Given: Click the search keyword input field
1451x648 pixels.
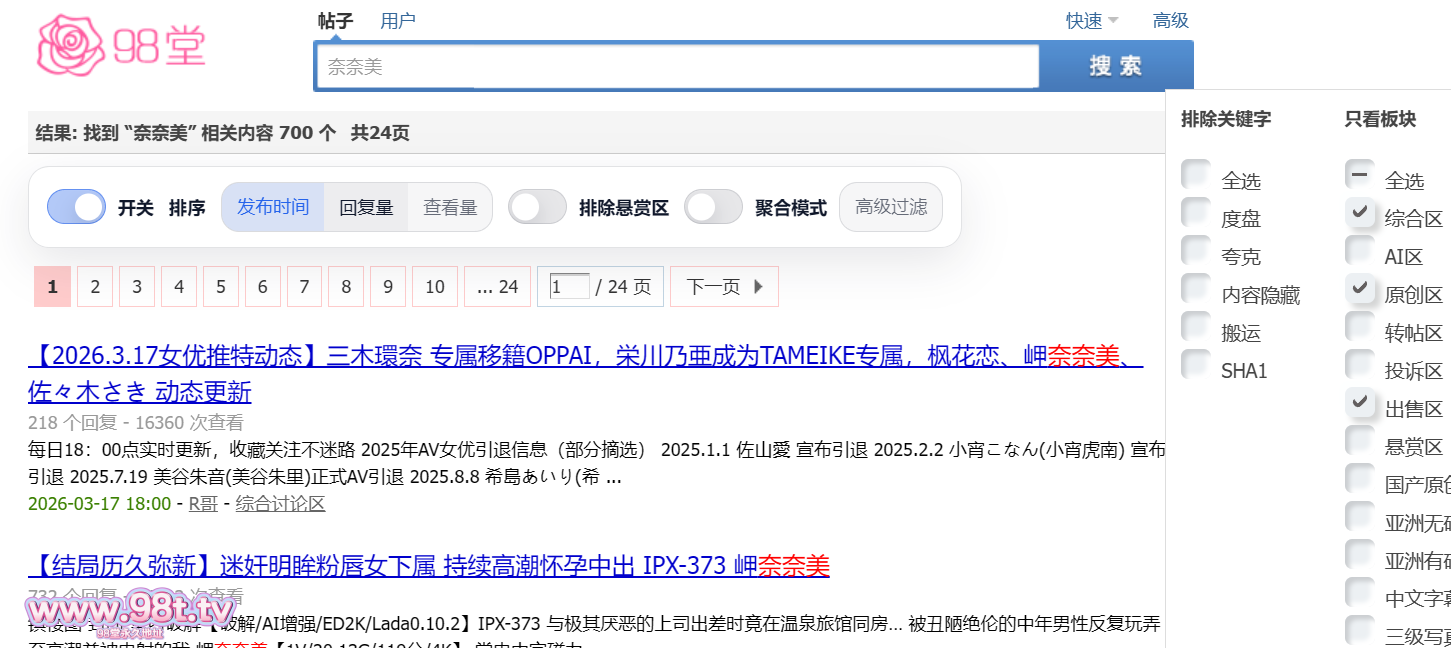Looking at the screenshot, I should coord(678,67).
